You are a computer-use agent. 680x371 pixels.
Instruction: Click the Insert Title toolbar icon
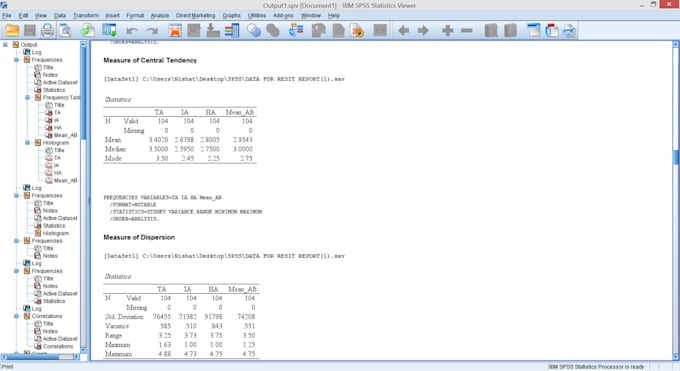552,30
